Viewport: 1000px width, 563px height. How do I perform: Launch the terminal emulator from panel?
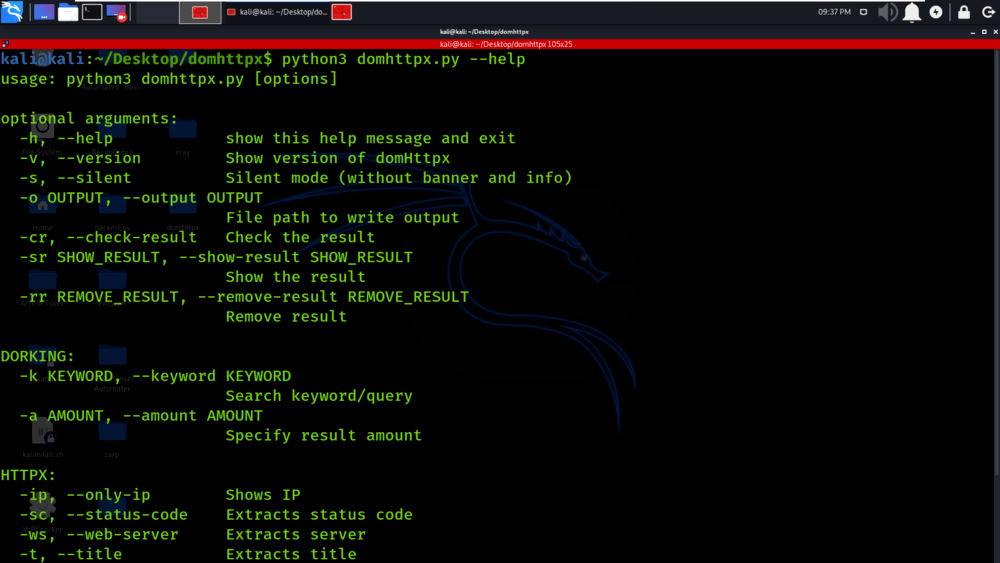click(x=92, y=12)
